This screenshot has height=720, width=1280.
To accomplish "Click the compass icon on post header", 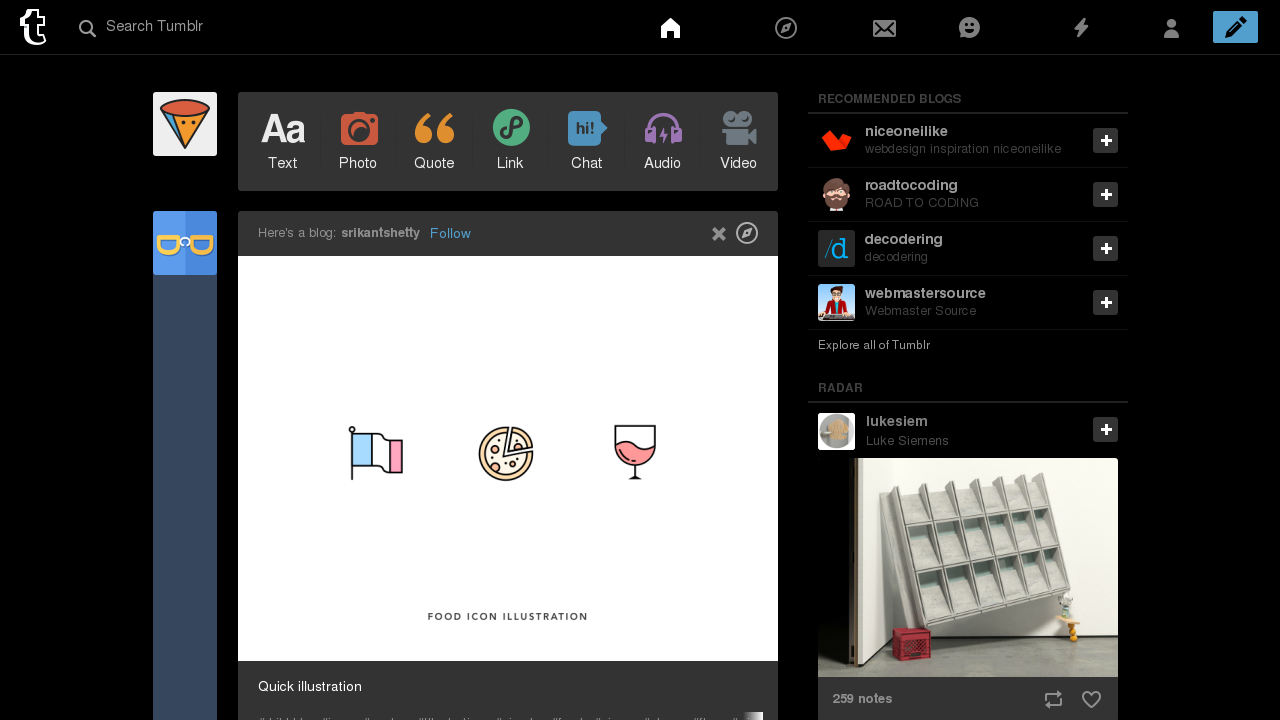I will pos(747,233).
